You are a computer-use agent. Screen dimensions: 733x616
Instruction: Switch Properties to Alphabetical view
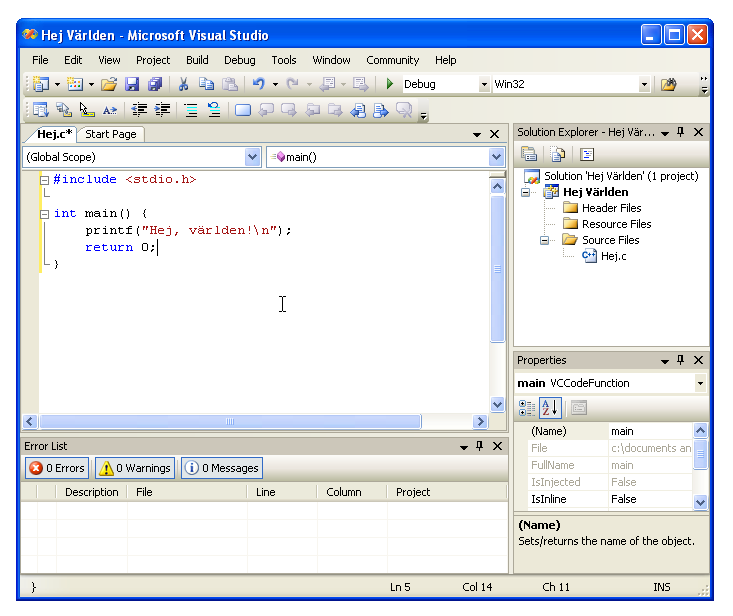pyautogui.click(x=550, y=408)
